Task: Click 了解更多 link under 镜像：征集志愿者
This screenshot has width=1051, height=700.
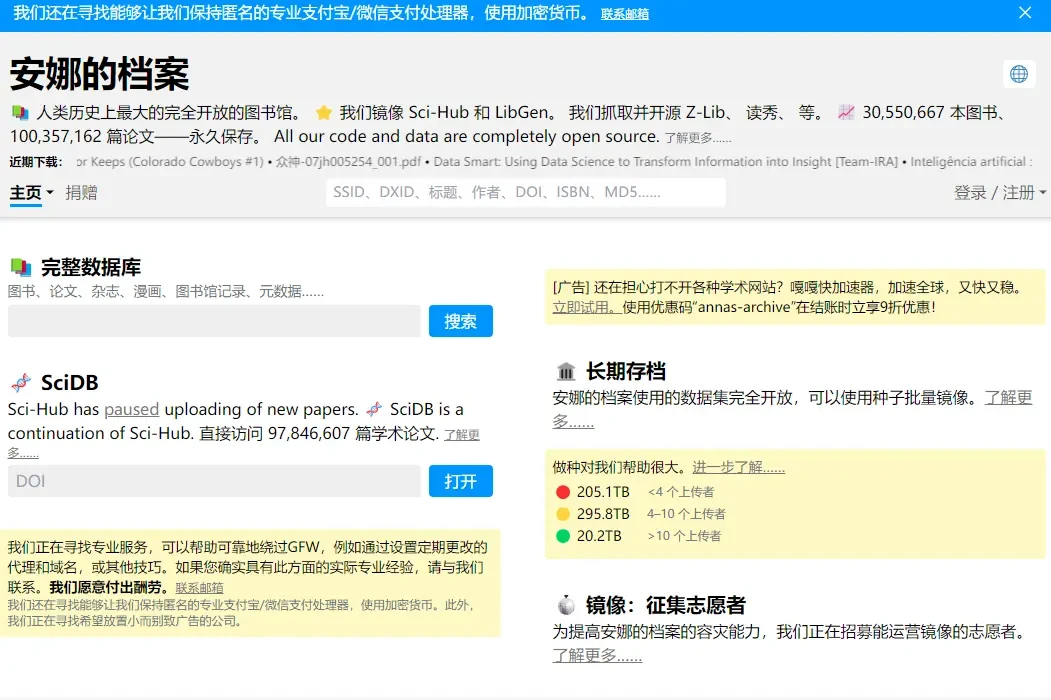Action: (597, 655)
